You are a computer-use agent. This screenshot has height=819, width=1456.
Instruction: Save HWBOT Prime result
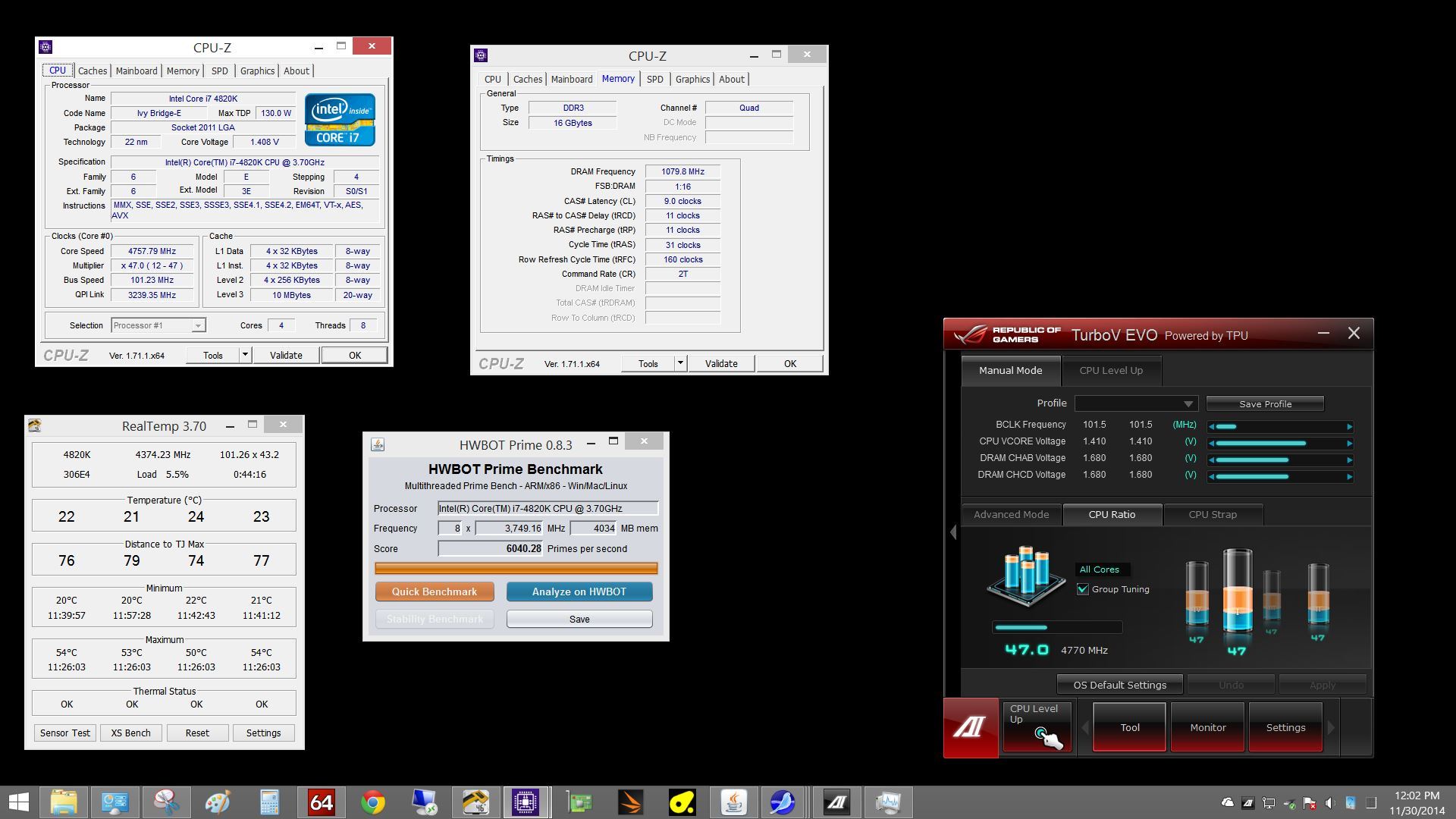pyautogui.click(x=579, y=619)
